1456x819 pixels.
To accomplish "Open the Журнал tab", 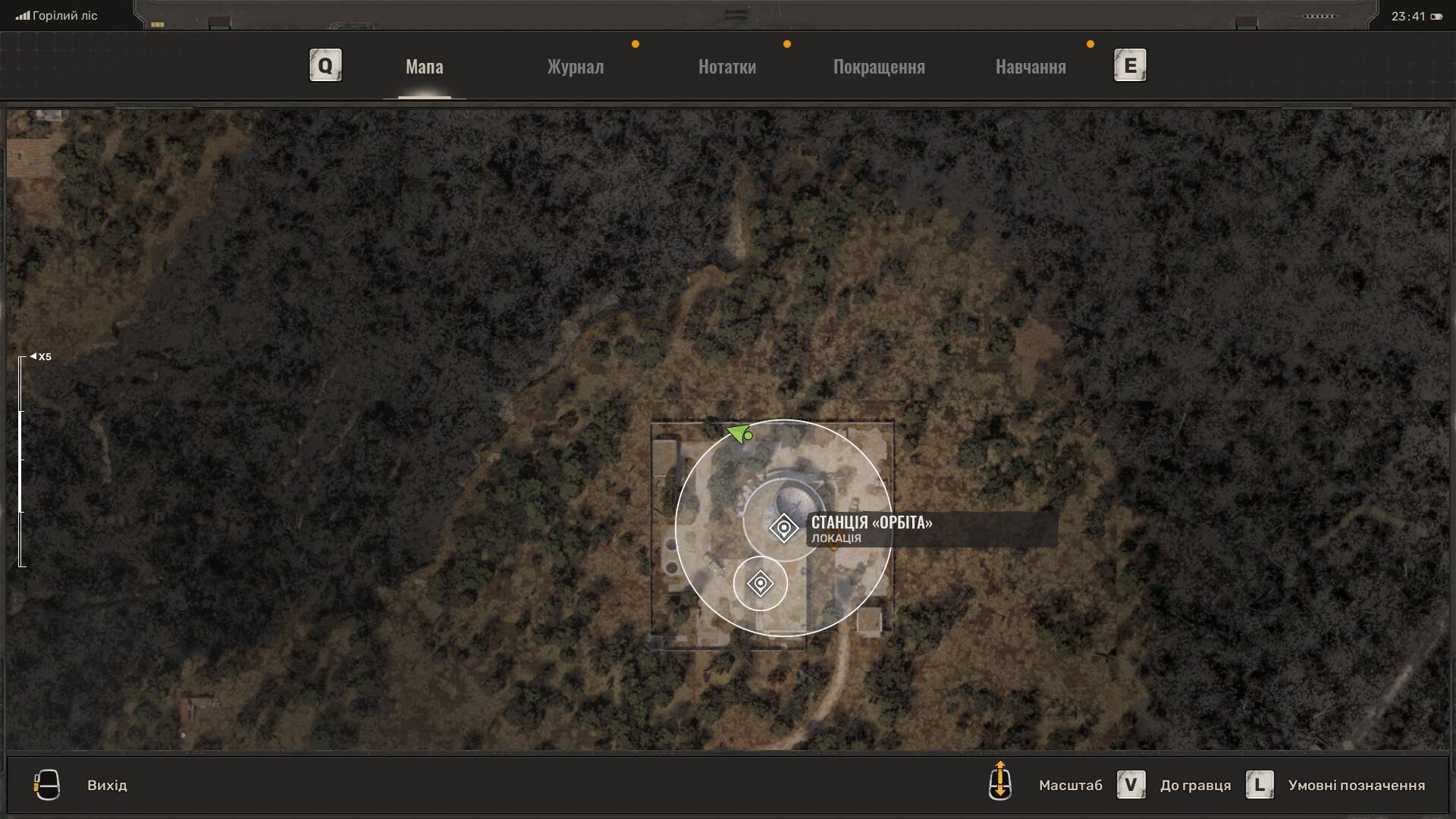I will coord(576,67).
